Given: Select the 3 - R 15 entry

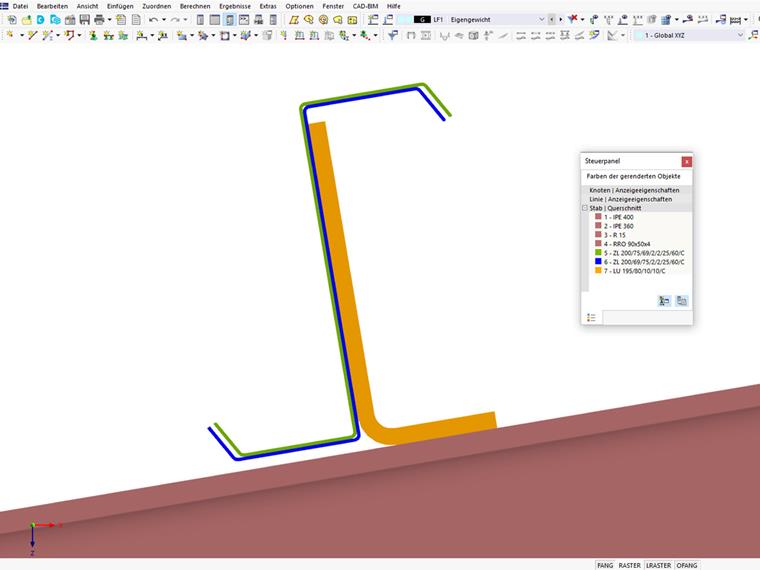Looking at the screenshot, I should 615,235.
